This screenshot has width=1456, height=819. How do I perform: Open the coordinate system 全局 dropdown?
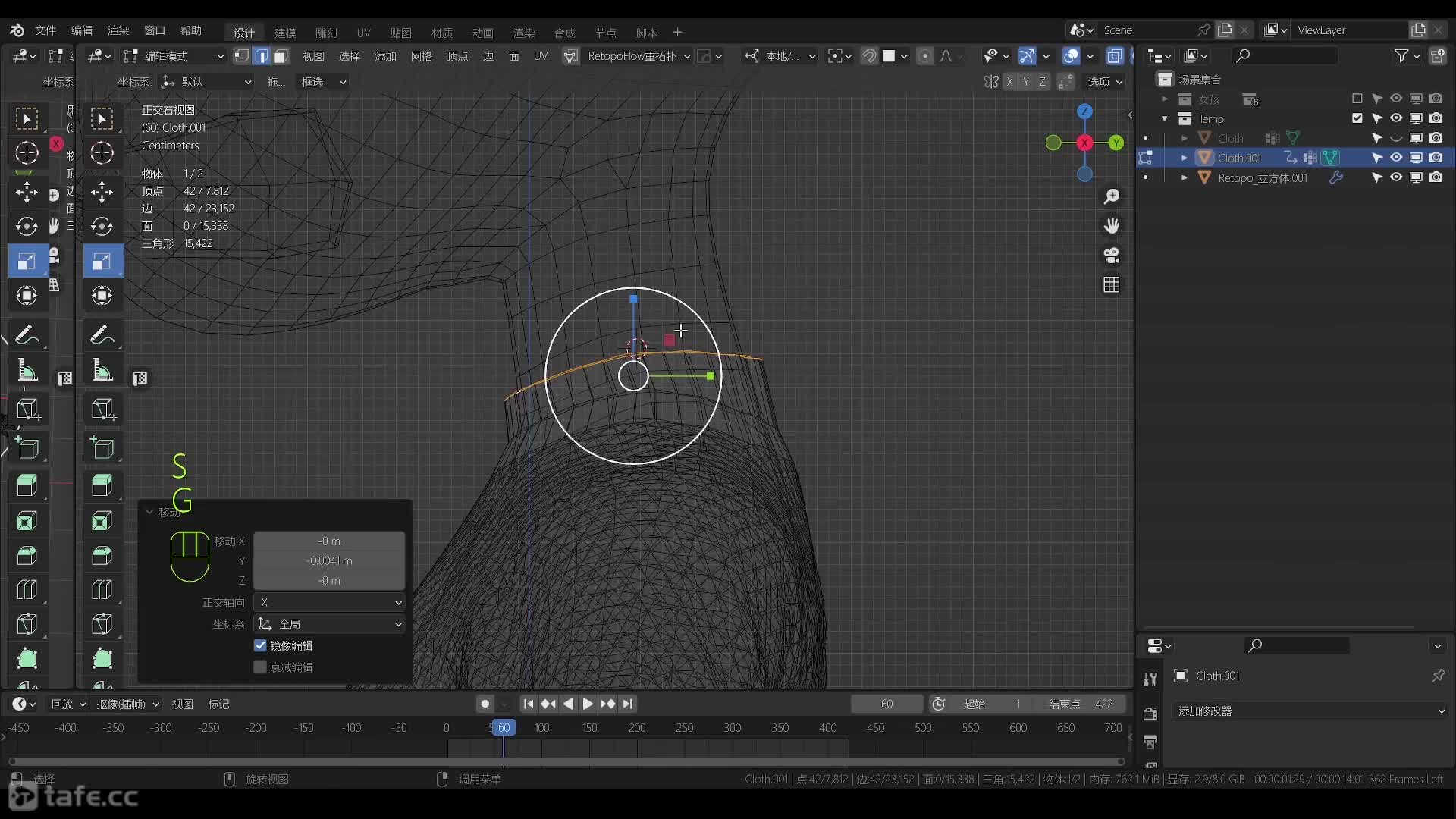(329, 624)
